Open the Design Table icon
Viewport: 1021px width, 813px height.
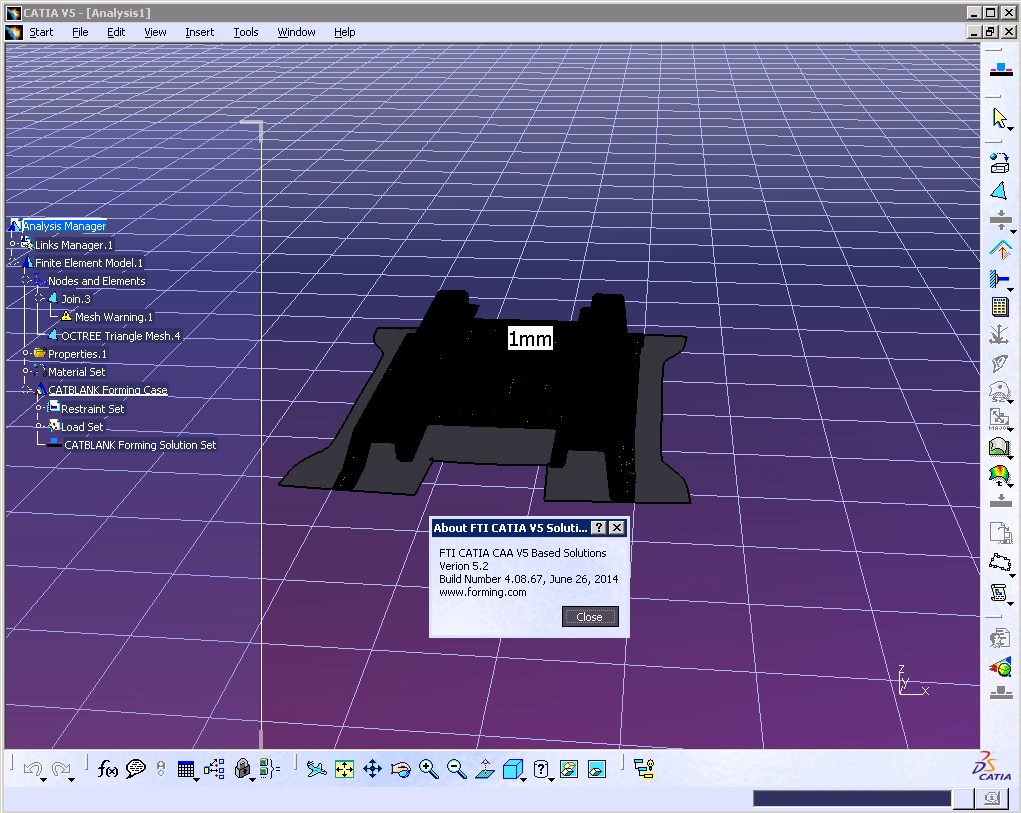pyautogui.click(x=186, y=770)
